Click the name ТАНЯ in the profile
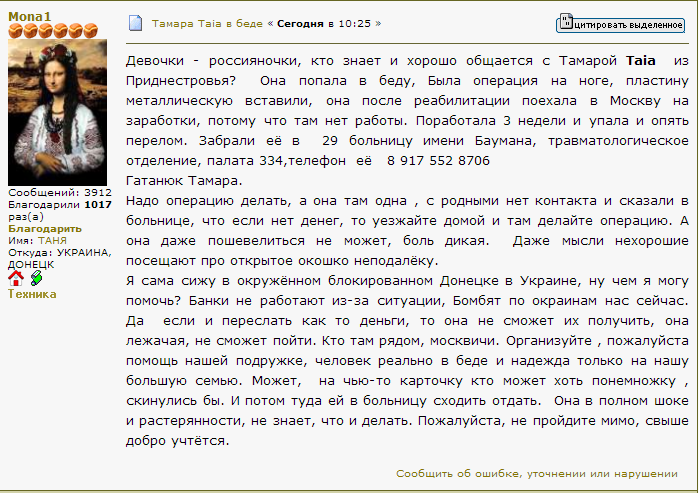This screenshot has width=699, height=493. tap(52, 240)
